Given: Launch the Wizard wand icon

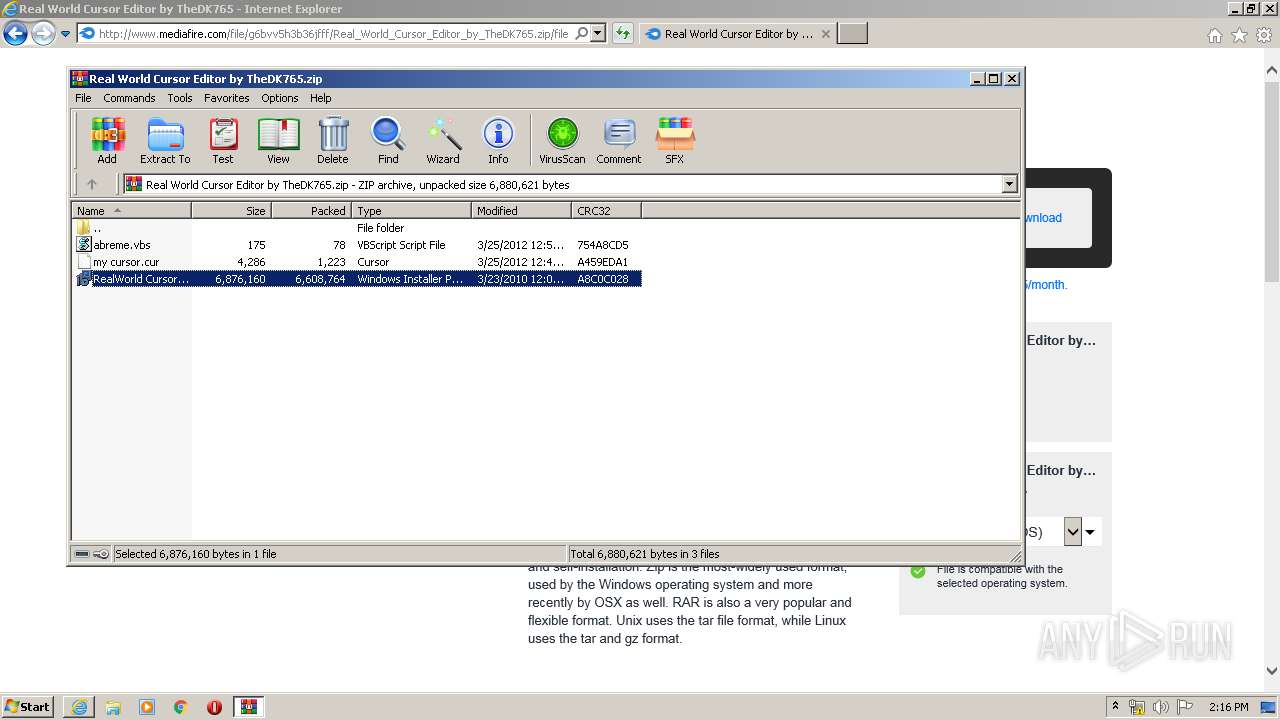Looking at the screenshot, I should pos(443,140).
